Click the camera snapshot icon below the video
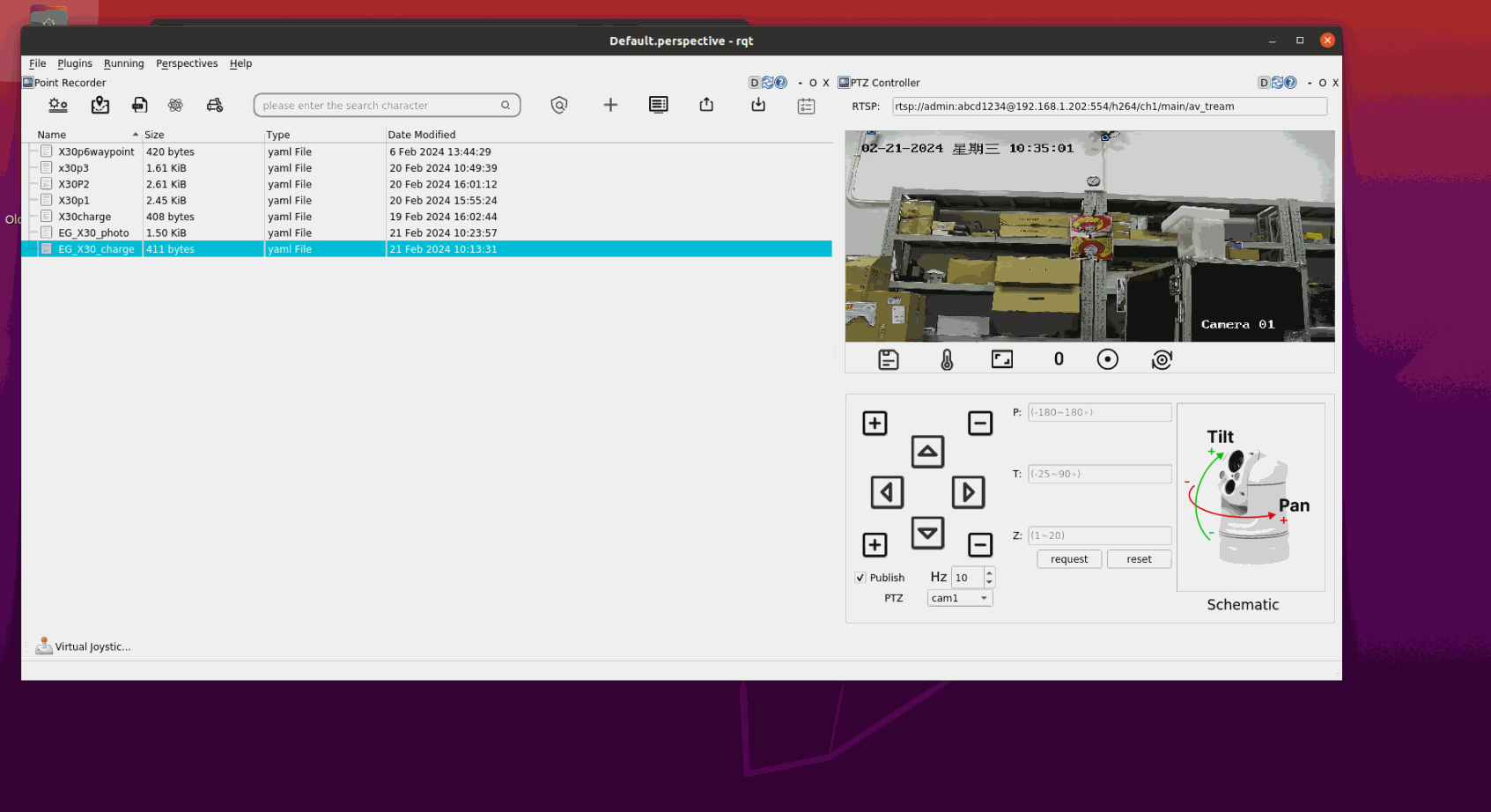 pos(1162,359)
